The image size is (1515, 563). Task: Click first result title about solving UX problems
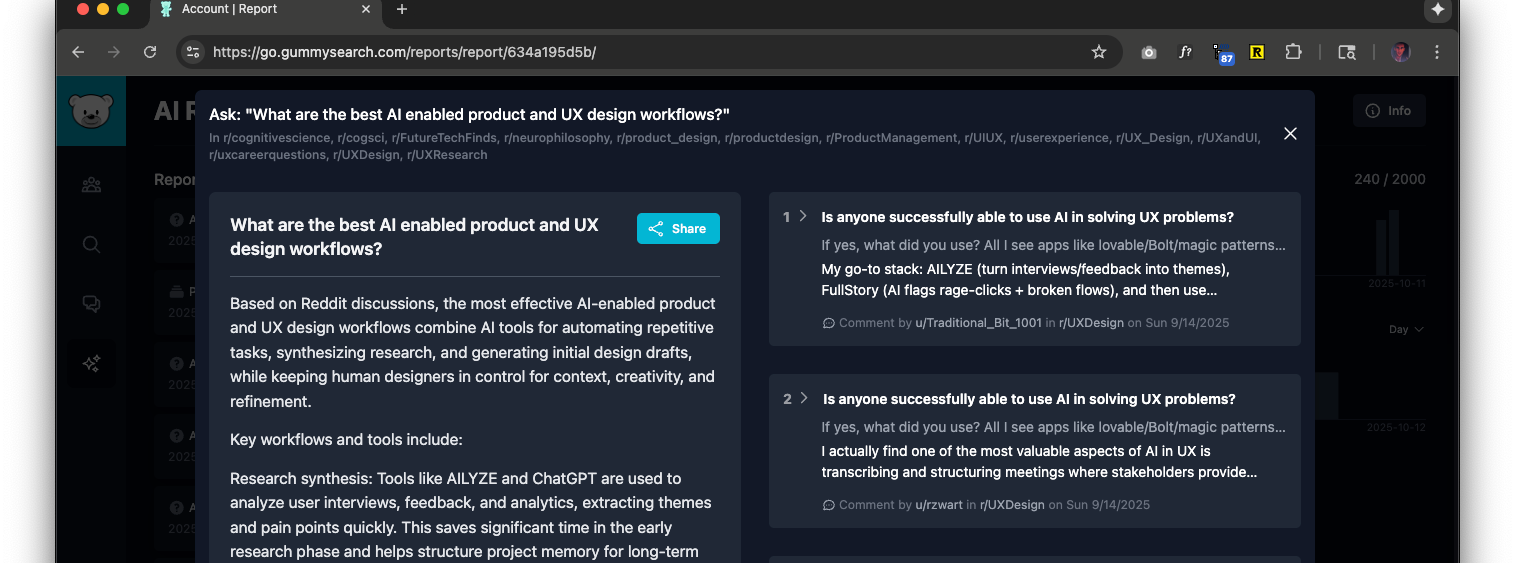point(1027,217)
